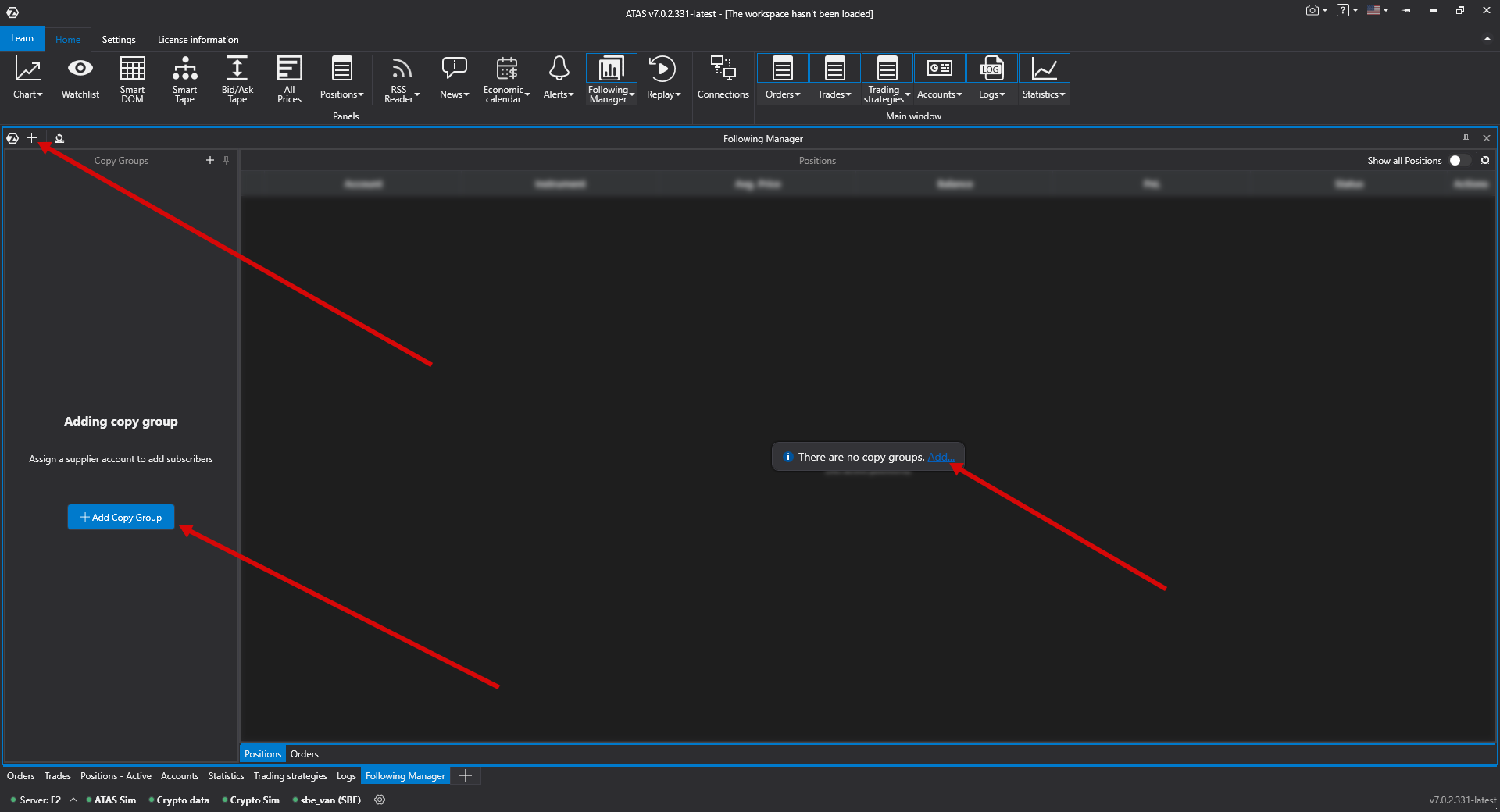Toggle Show all Positions switch
Screen dimensions: 1500x812
tap(1459, 160)
